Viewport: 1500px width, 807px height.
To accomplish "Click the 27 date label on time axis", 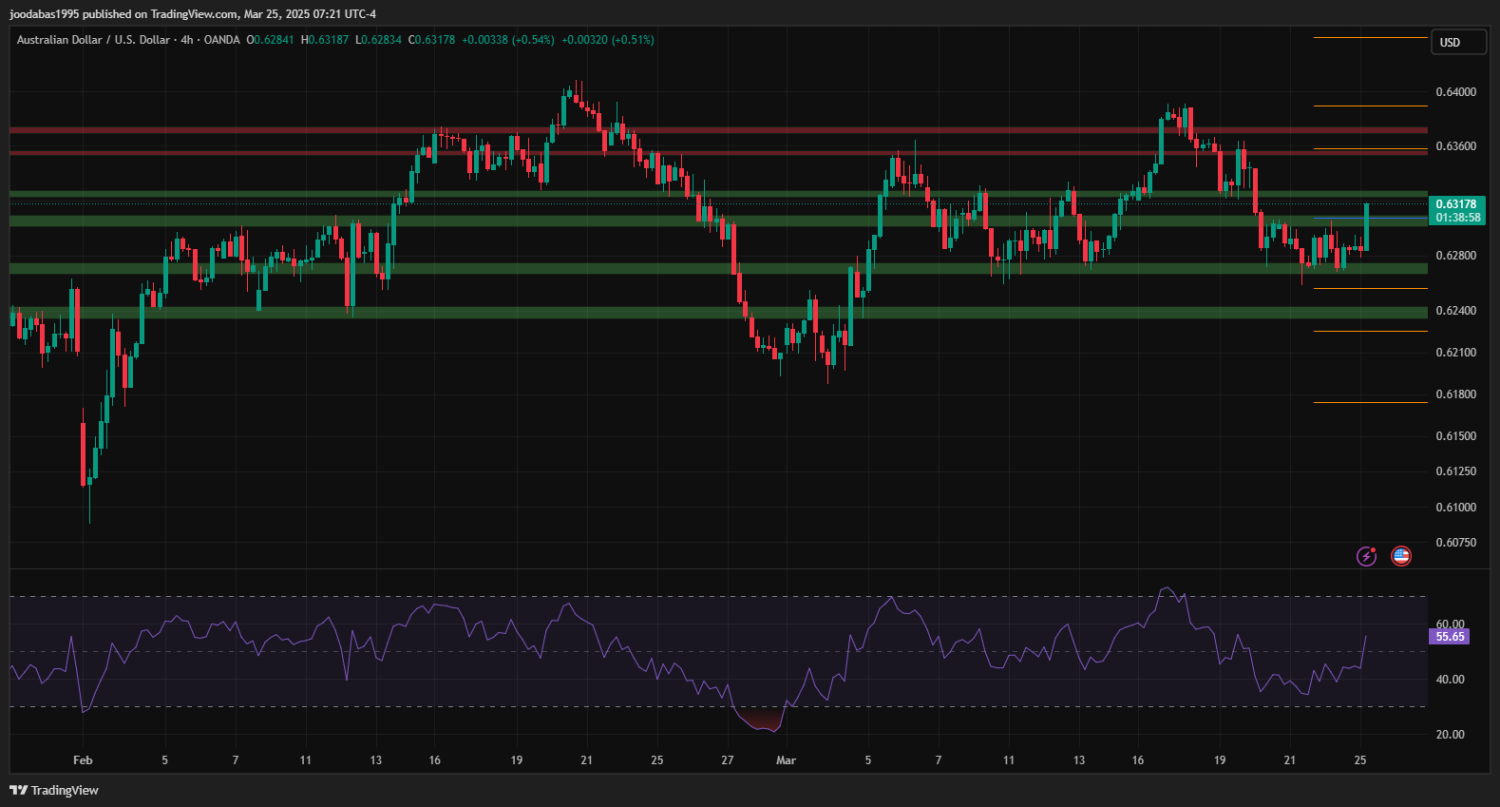I will coord(727,760).
